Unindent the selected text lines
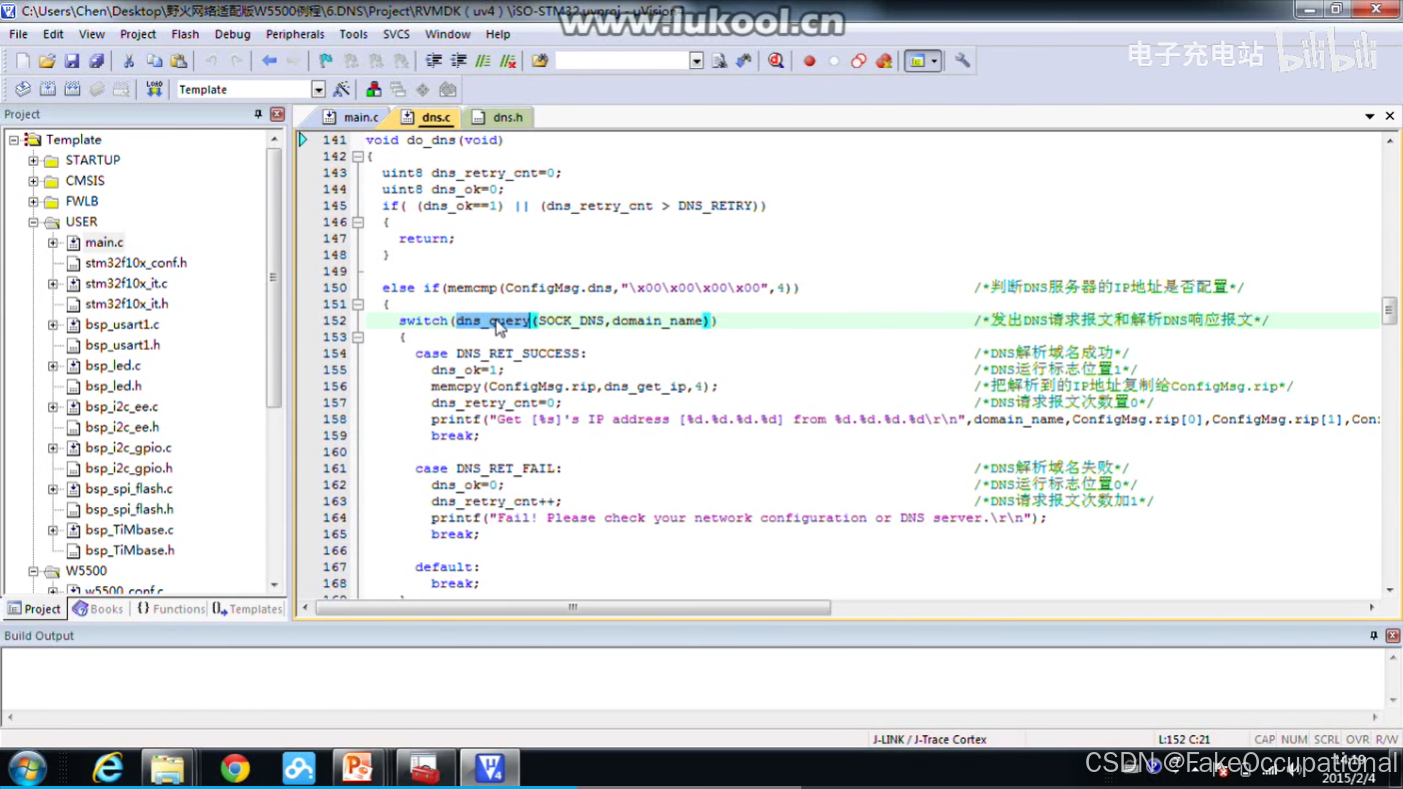Viewport: 1403px width, 789px height. [459, 61]
